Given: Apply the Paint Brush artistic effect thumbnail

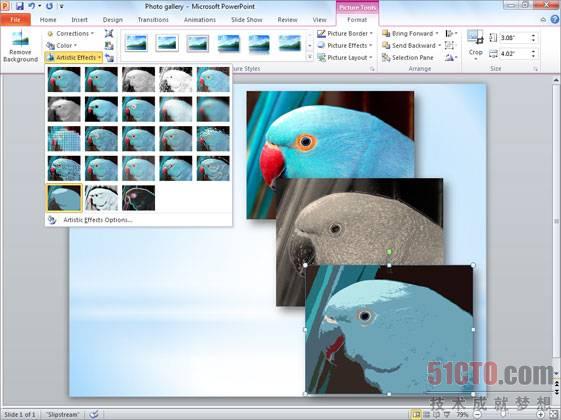Looking at the screenshot, I should (138, 109).
